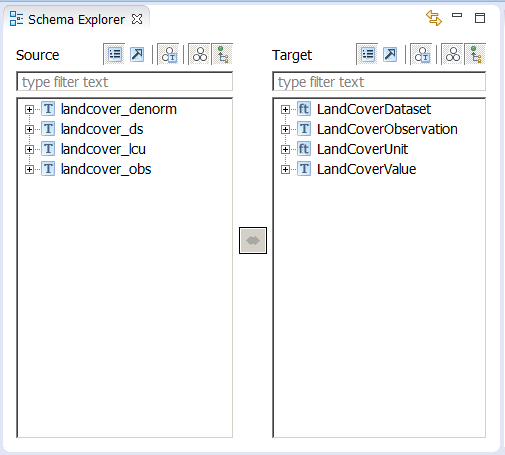The width and height of the screenshot is (505, 455).
Task: Click the center mapping arrow button
Action: [x=253, y=240]
